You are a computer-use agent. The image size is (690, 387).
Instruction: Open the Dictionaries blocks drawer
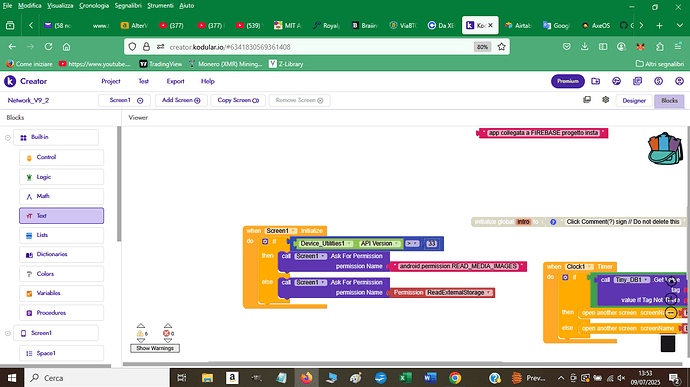click(61, 254)
